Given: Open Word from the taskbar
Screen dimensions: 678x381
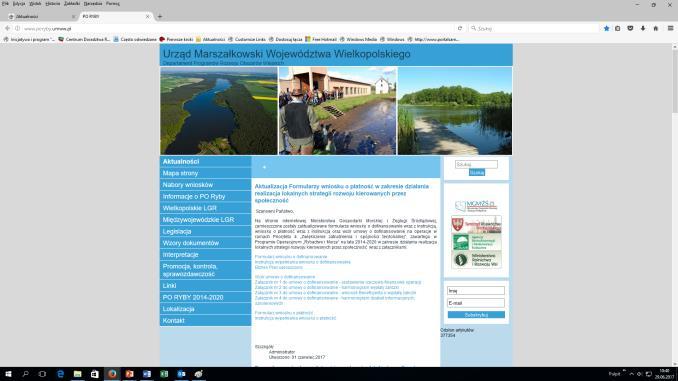Looking at the screenshot, I should tap(147, 374).
